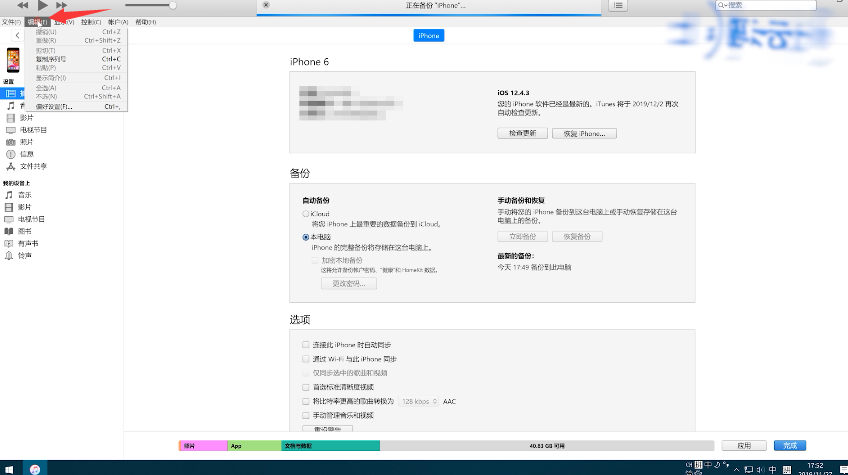Toggle sync only checked songs and videos

306,373
